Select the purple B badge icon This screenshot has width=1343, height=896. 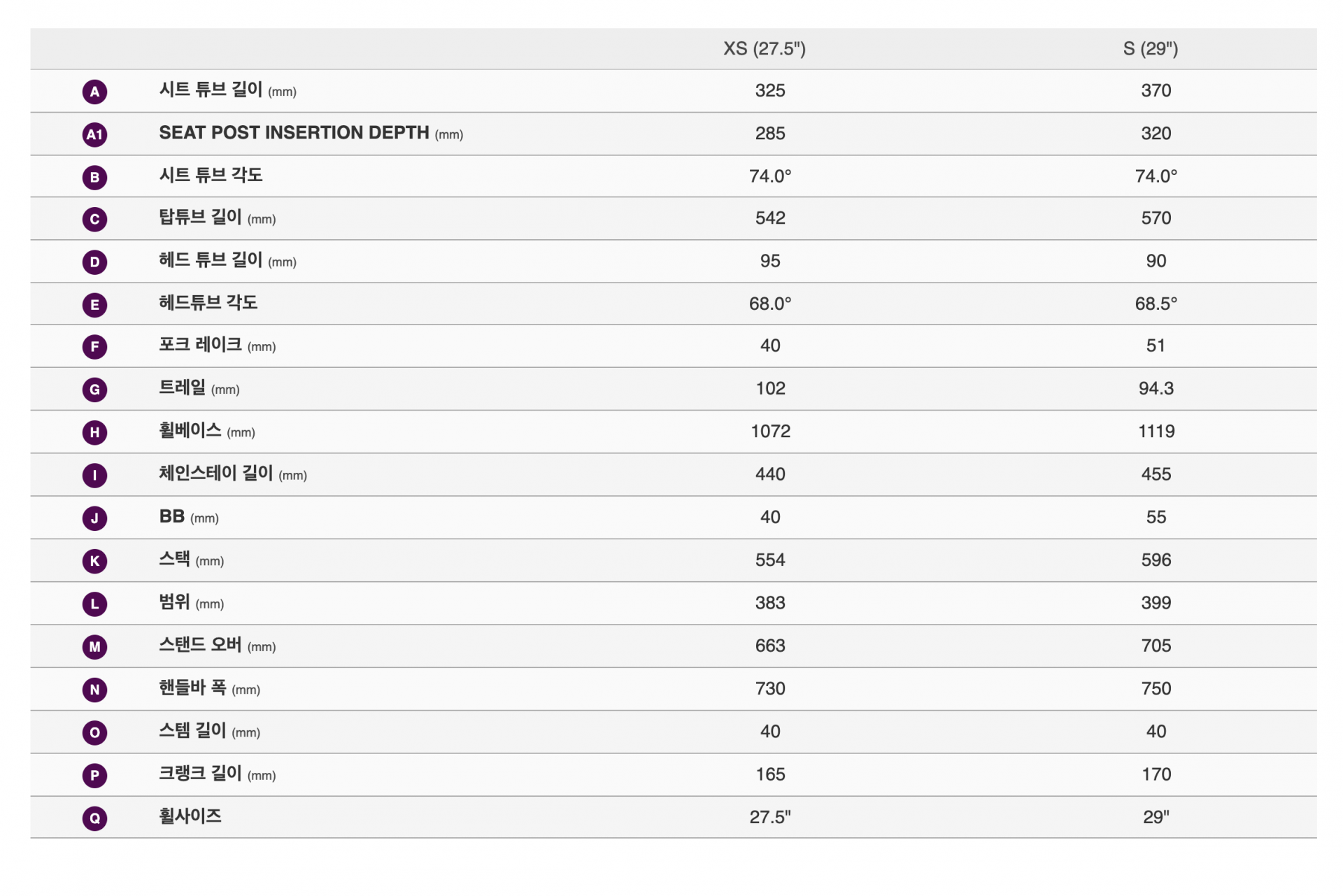94,177
